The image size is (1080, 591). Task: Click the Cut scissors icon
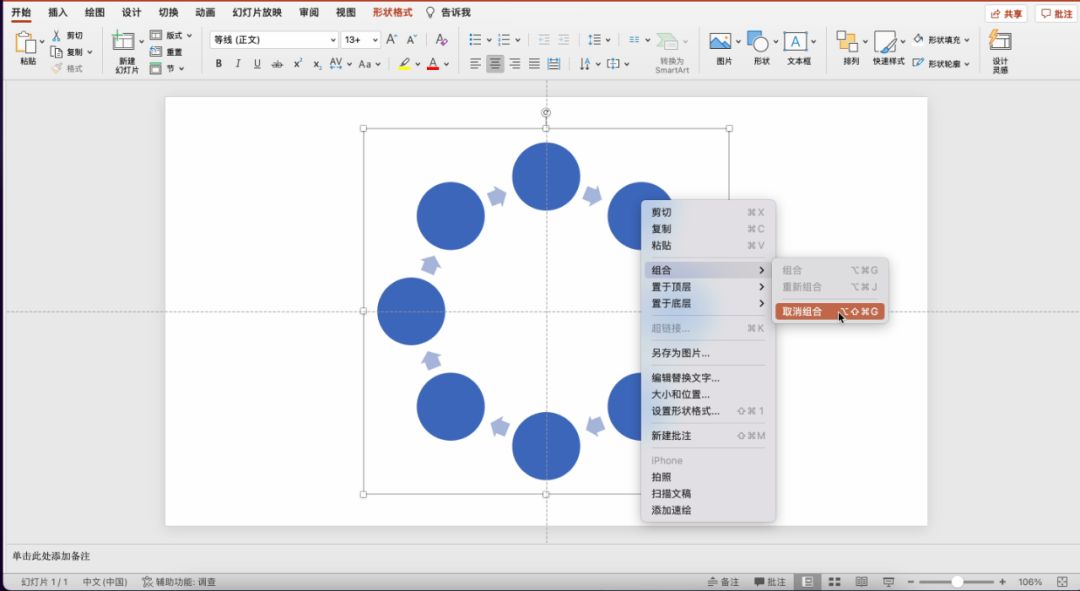(x=56, y=35)
